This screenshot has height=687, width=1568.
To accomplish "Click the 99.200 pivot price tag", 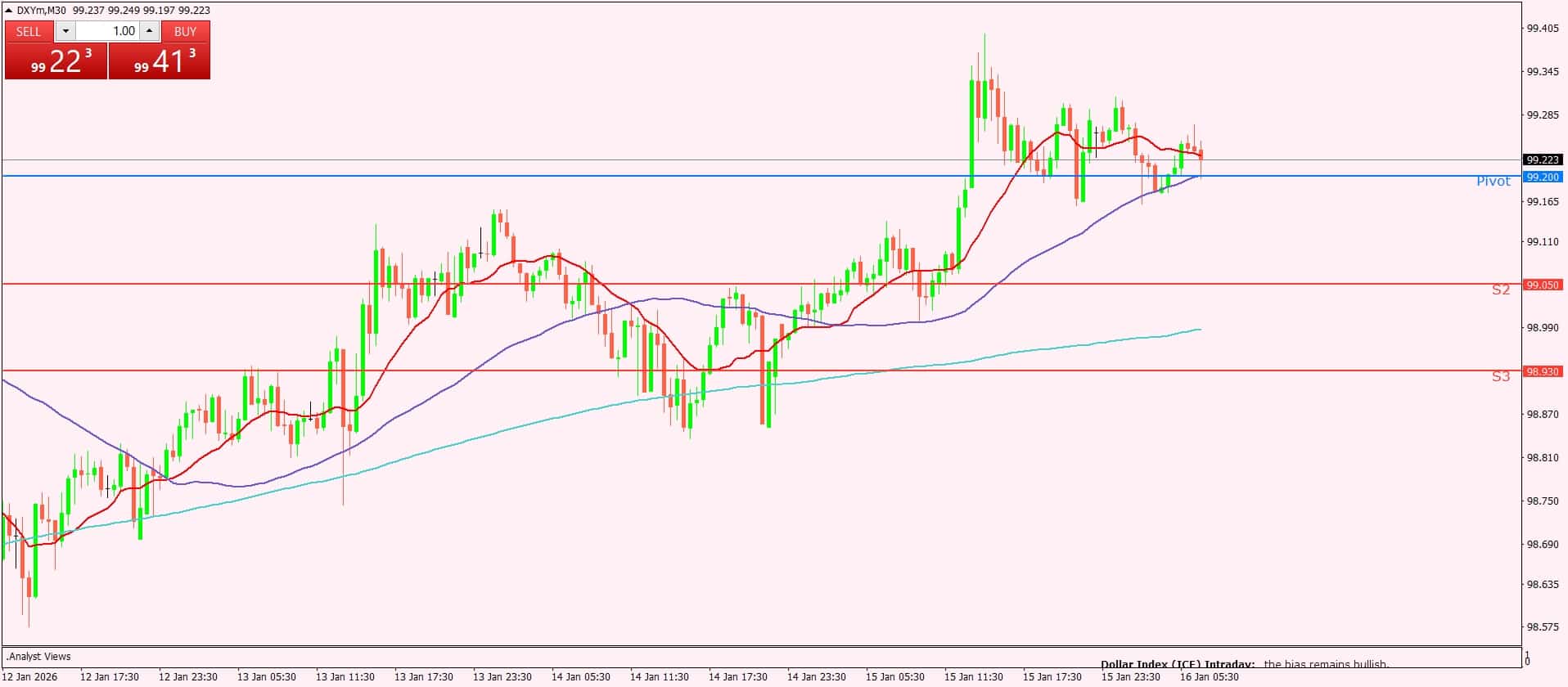I will [x=1543, y=177].
